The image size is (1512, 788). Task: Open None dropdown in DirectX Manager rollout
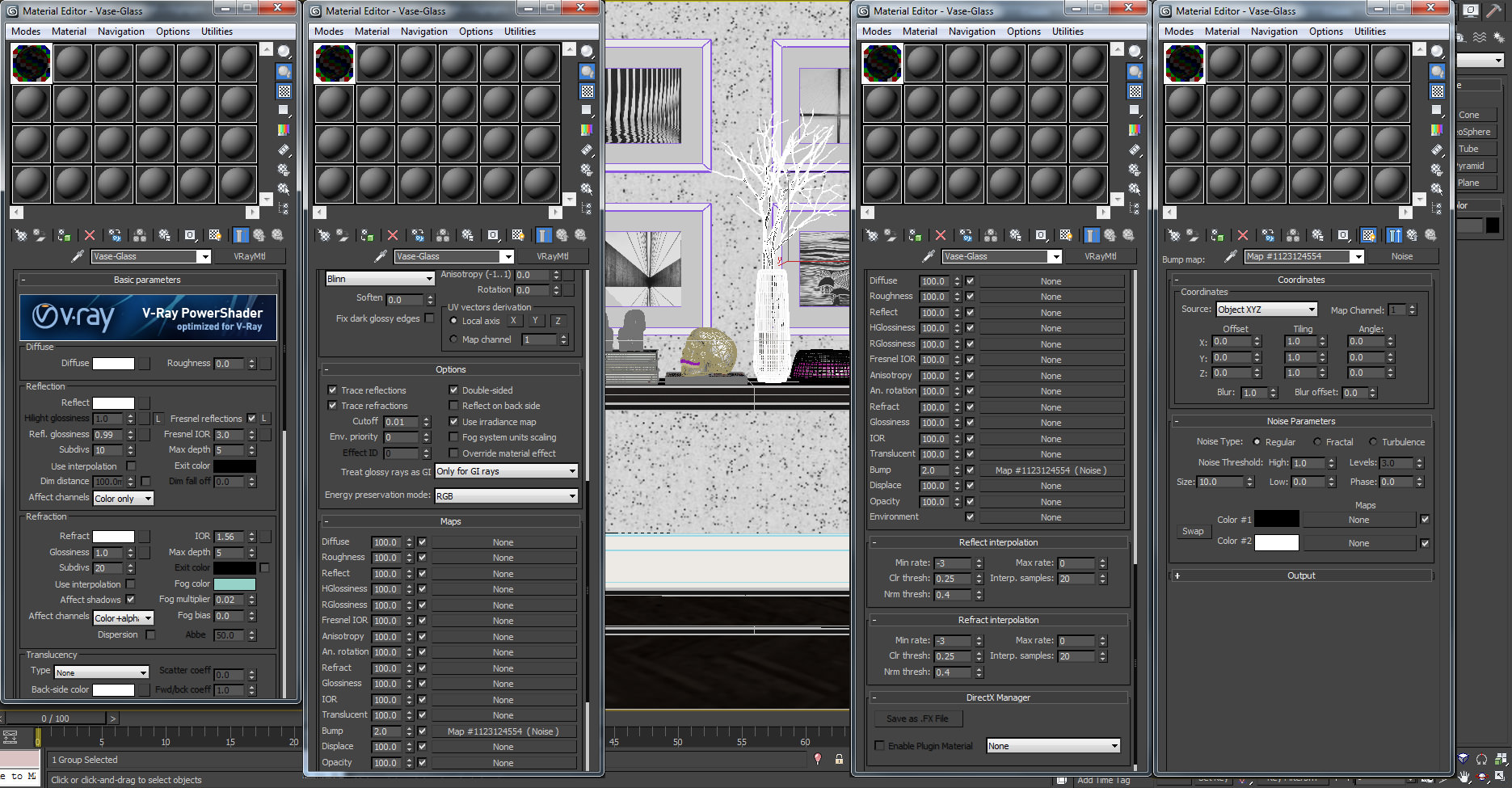pos(1054,746)
